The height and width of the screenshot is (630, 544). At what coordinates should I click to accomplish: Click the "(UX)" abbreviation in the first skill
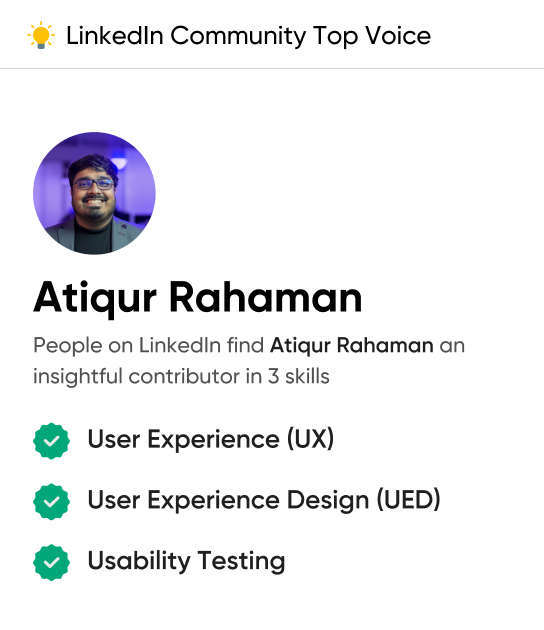310,439
